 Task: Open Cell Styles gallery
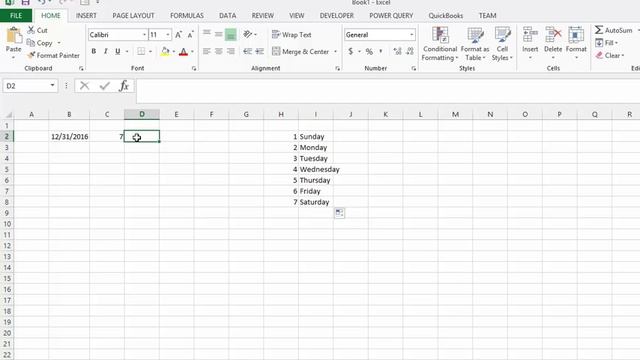point(502,44)
